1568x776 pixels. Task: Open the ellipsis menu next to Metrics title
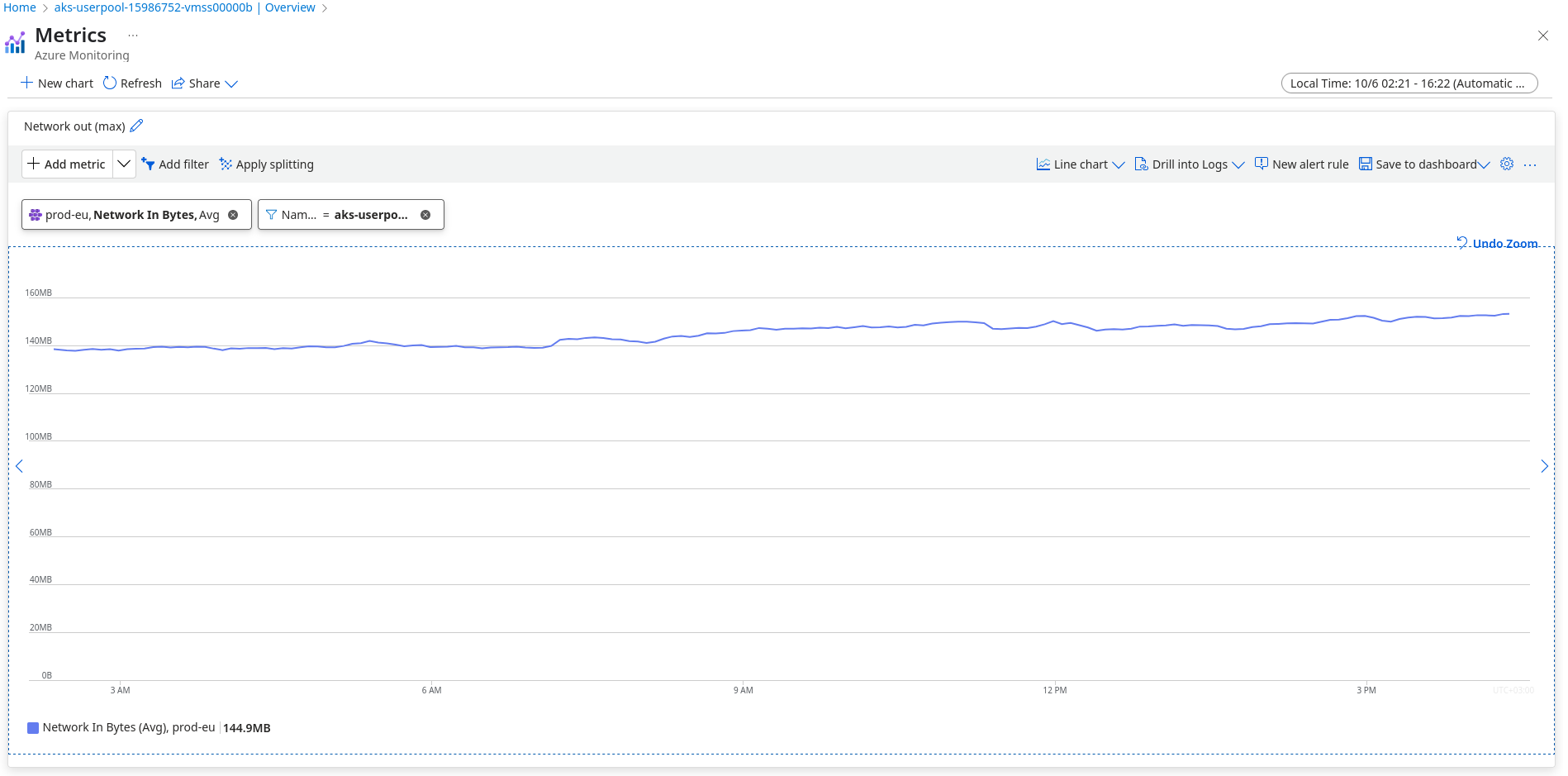tap(133, 36)
